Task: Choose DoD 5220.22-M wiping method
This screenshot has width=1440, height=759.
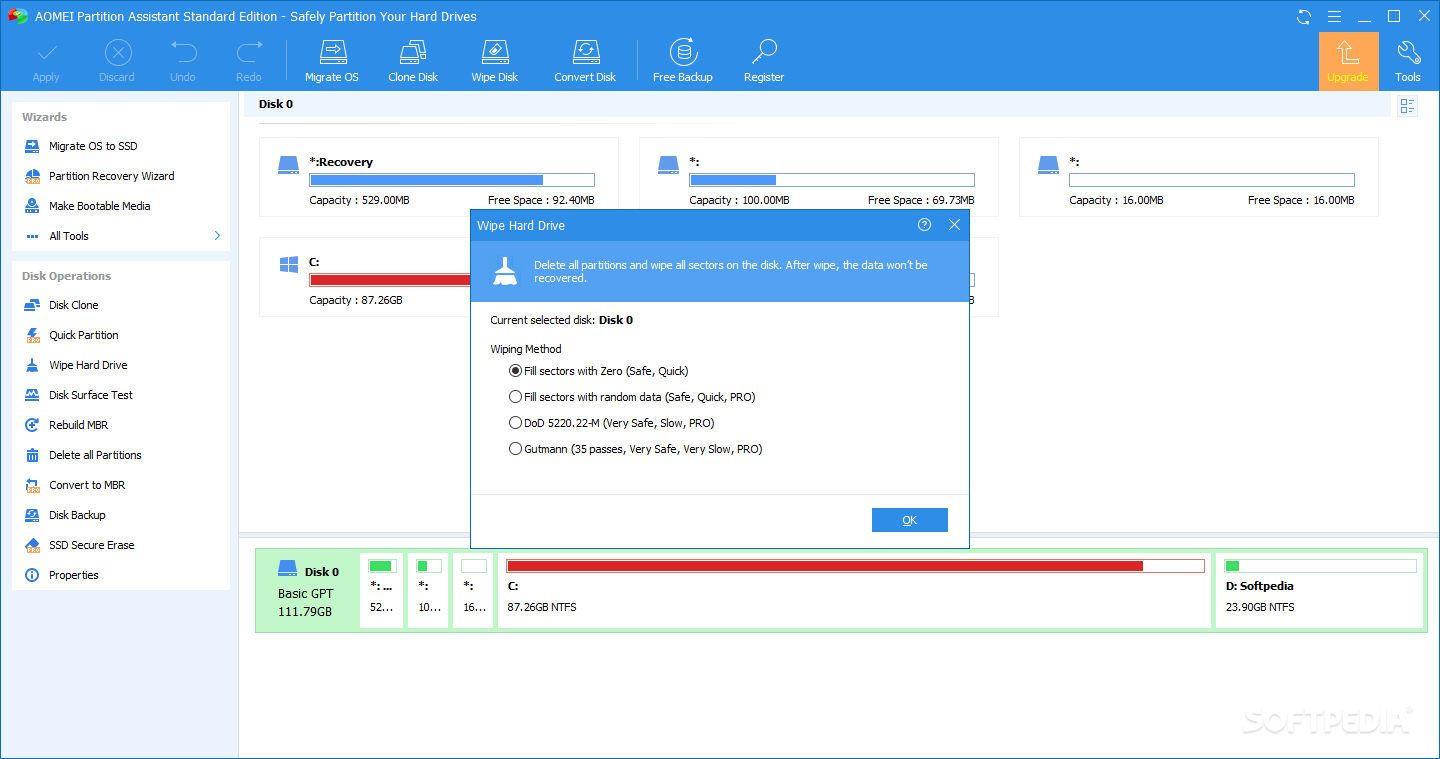Action: coord(513,422)
